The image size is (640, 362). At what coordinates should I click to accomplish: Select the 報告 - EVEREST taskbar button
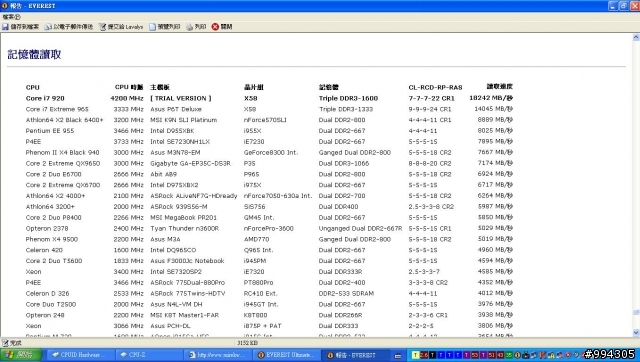tap(355, 355)
